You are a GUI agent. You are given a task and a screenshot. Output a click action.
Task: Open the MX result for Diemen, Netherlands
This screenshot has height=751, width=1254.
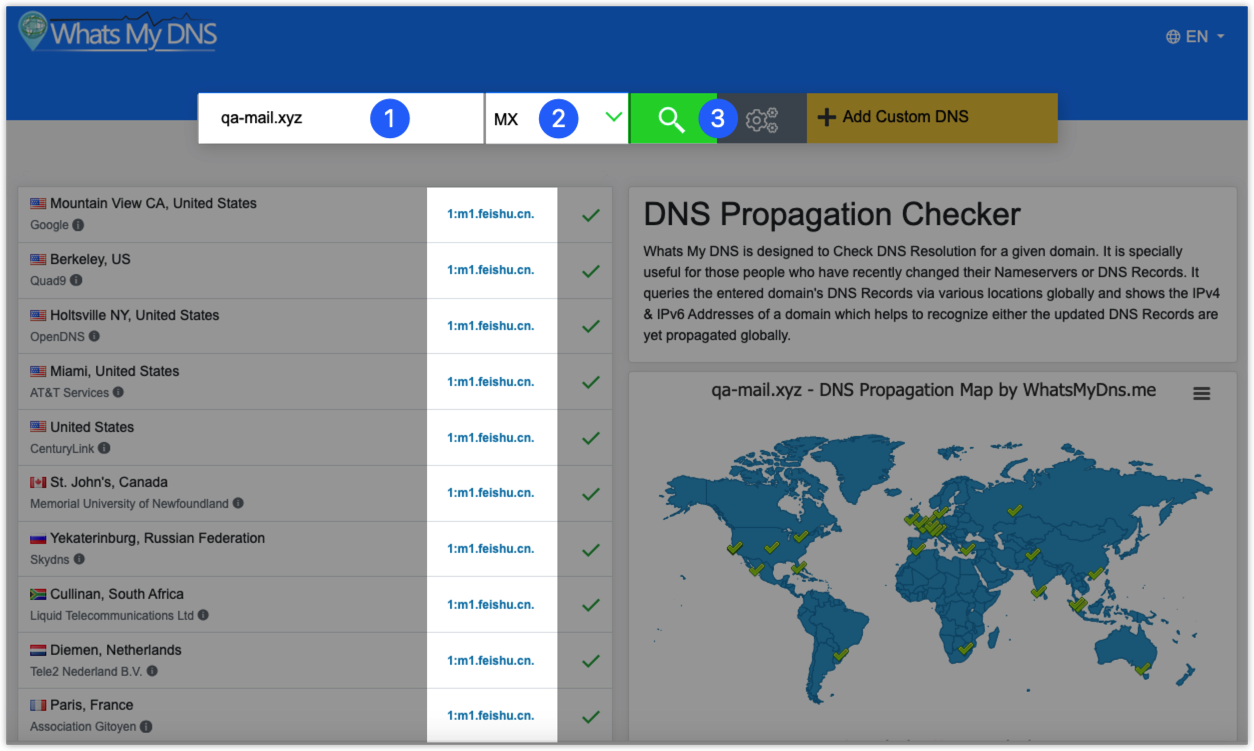[x=491, y=661]
